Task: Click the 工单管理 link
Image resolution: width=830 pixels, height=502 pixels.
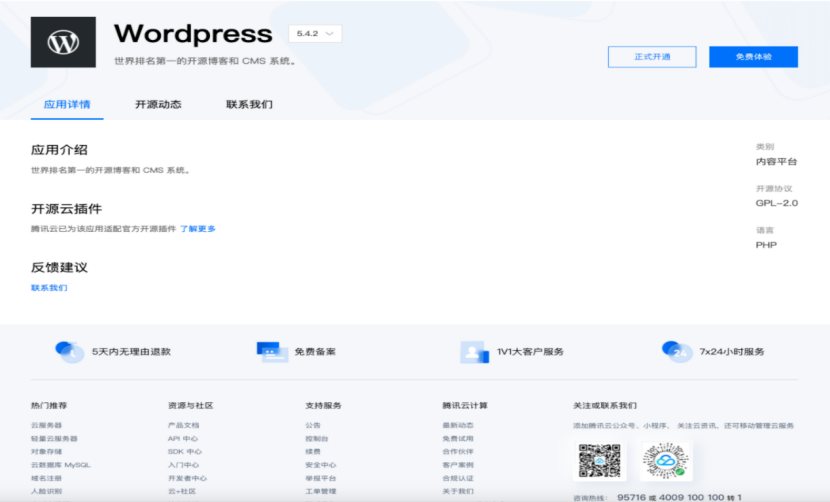Action: (321, 491)
